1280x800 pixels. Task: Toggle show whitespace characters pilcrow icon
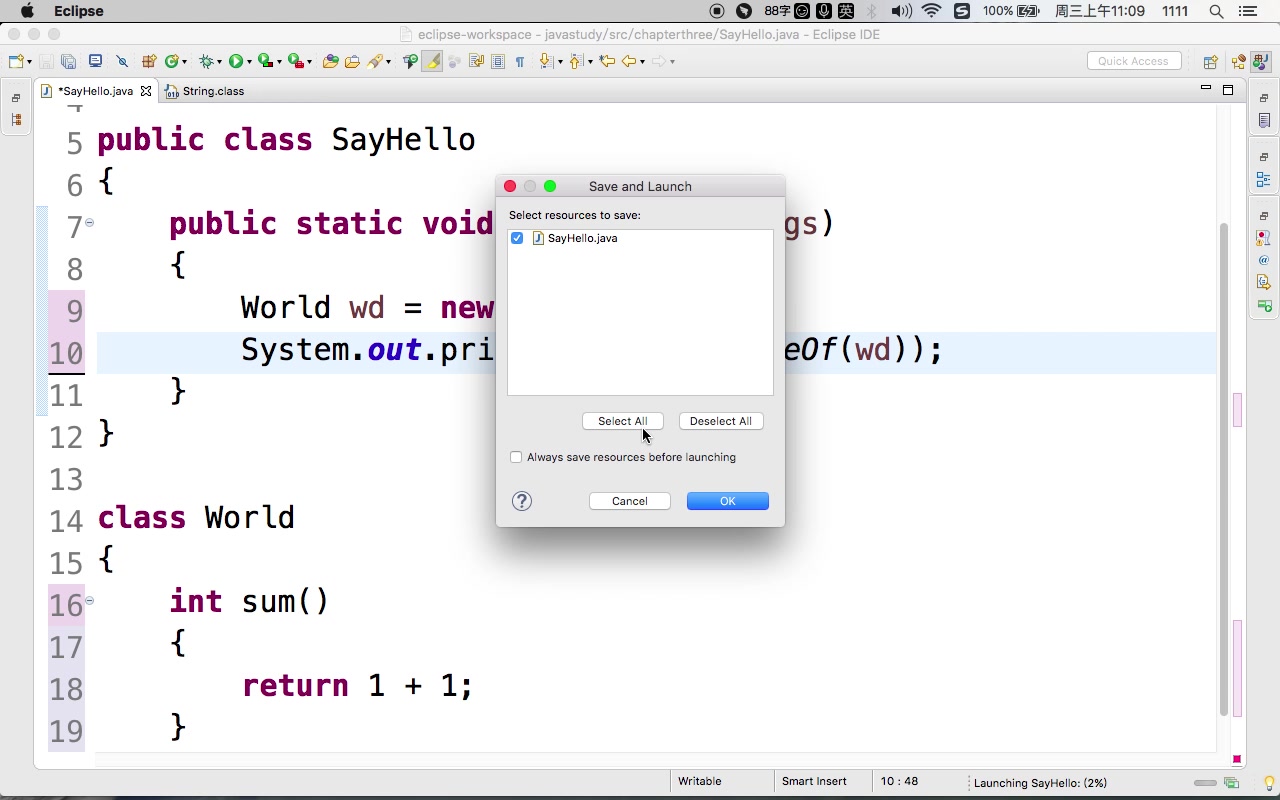pyautogui.click(x=520, y=61)
